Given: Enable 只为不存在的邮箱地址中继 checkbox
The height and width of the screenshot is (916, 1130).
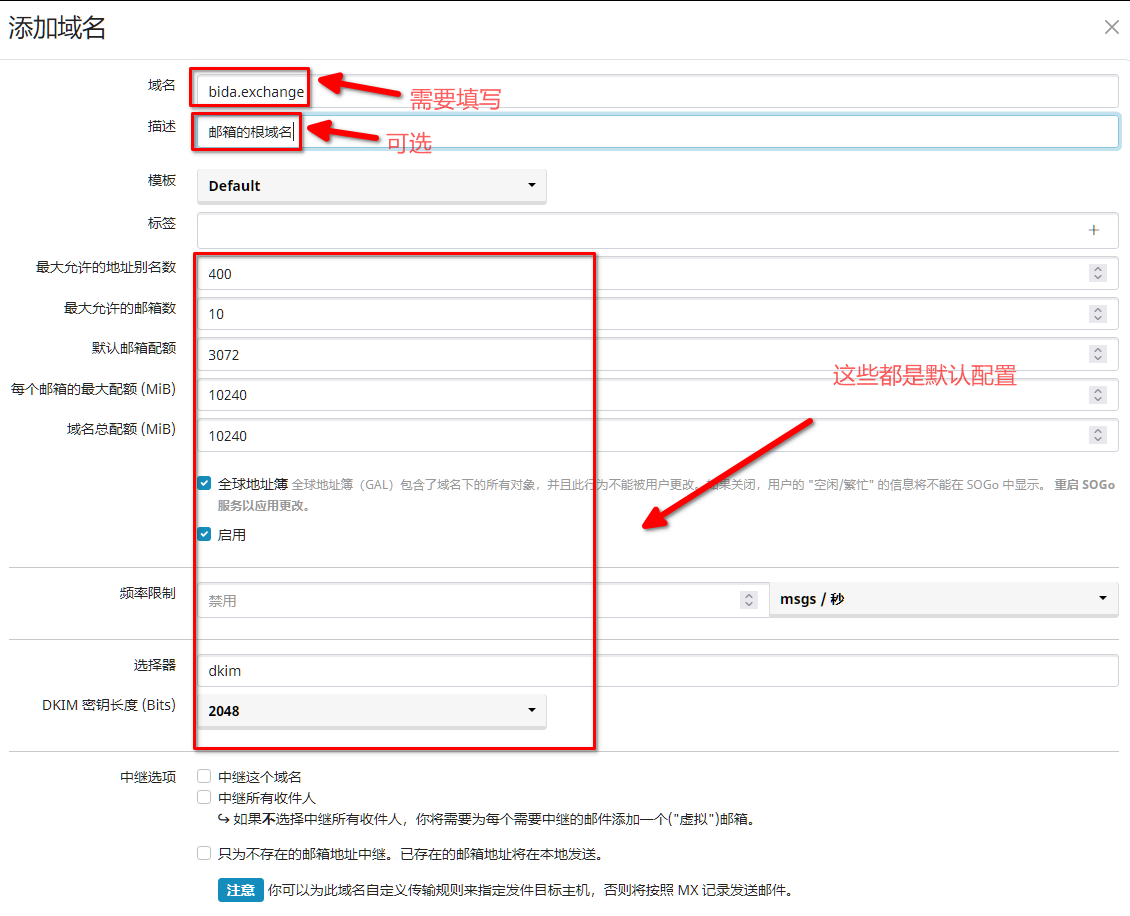Looking at the screenshot, I should (x=204, y=854).
